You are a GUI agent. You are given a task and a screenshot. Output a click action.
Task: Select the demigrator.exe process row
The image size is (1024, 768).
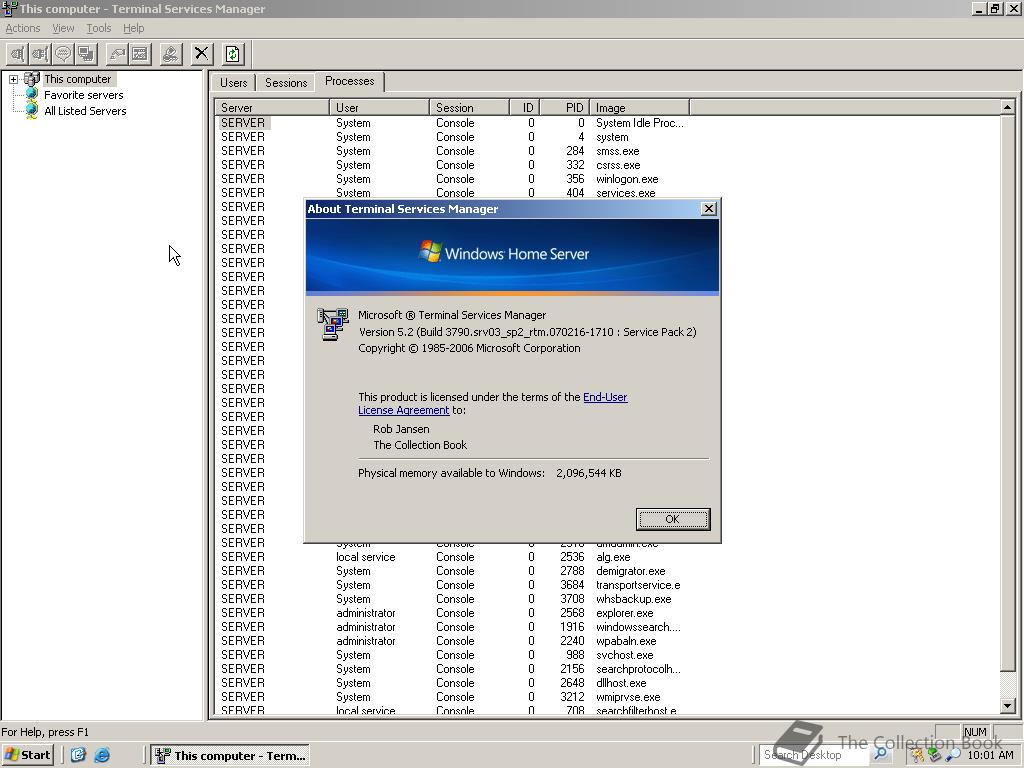pyautogui.click(x=452, y=571)
